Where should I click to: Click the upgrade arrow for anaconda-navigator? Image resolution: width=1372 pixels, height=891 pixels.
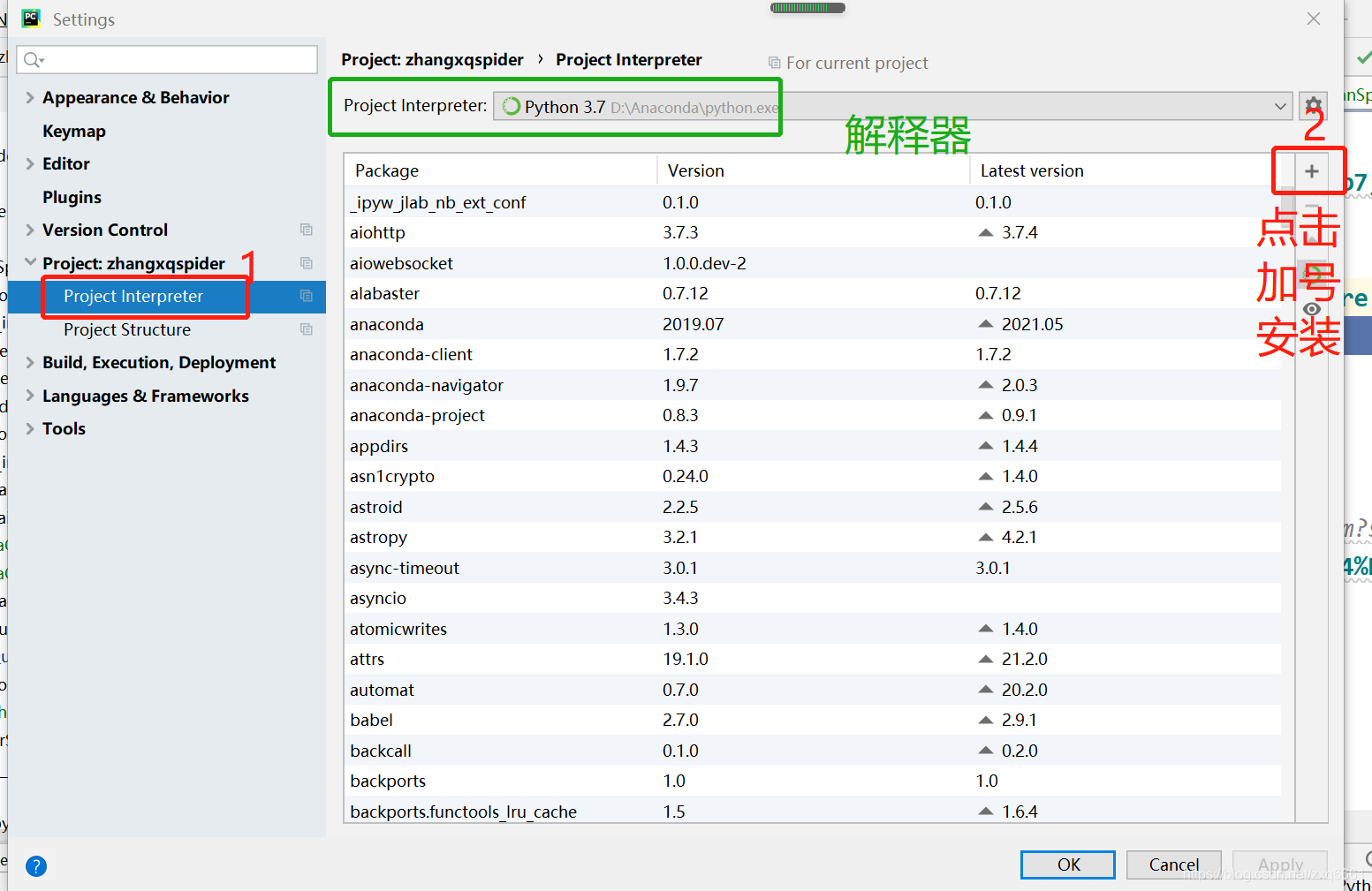[986, 385]
